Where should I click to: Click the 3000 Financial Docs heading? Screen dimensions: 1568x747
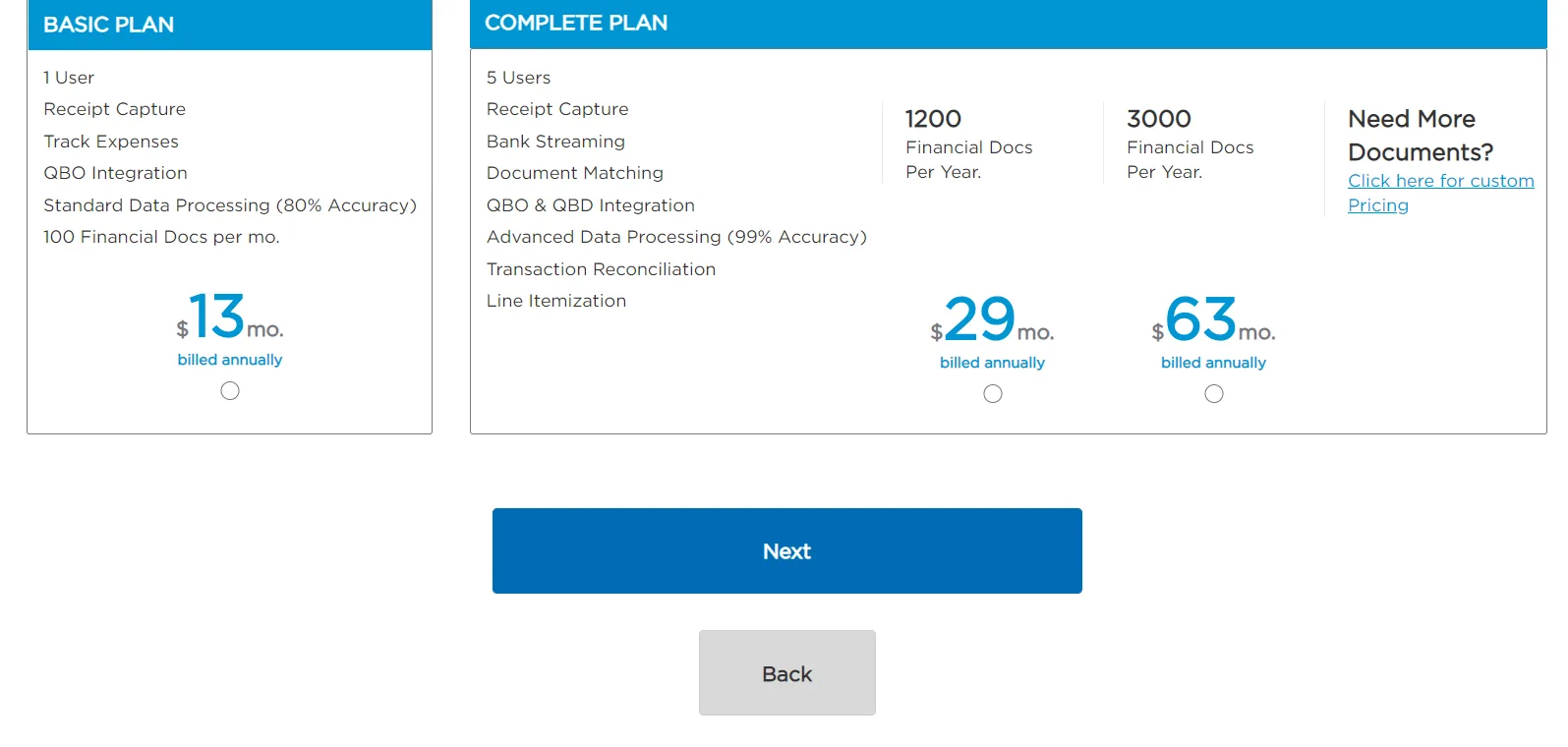[x=1158, y=119]
